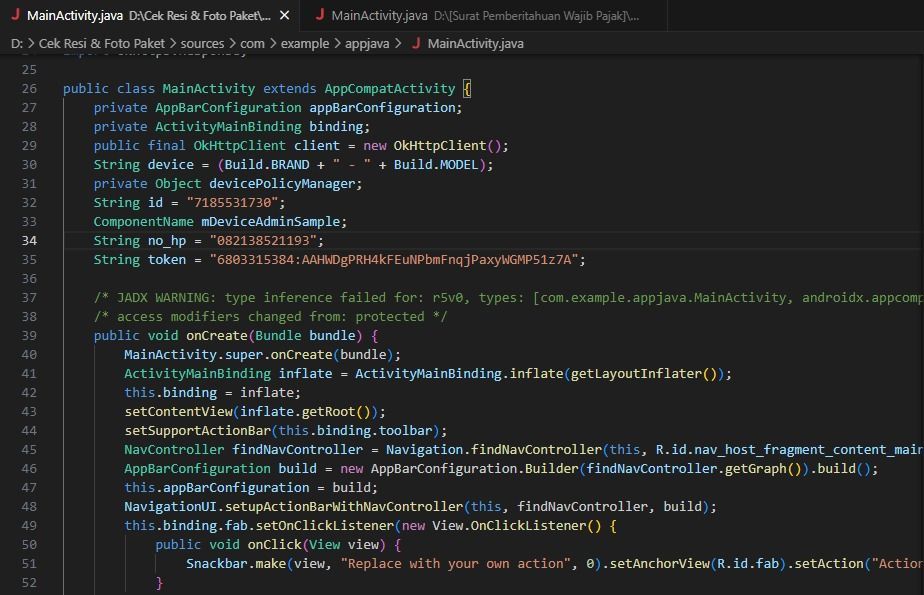Click this.binding on line 42
The image size is (924, 595).
170,392
